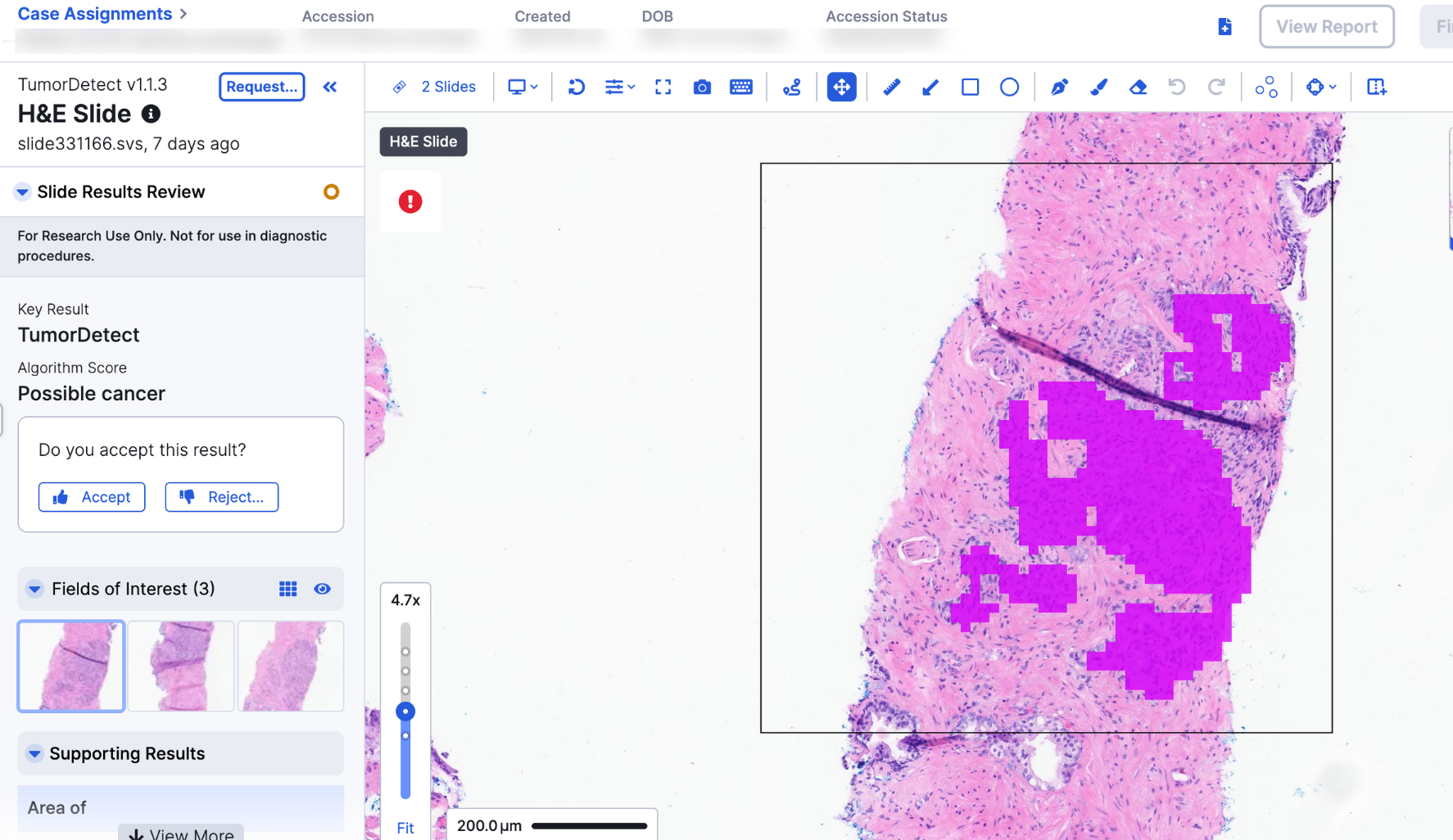Select the arrow annotation tool
Image resolution: width=1453 pixels, height=840 pixels.
tap(930, 87)
